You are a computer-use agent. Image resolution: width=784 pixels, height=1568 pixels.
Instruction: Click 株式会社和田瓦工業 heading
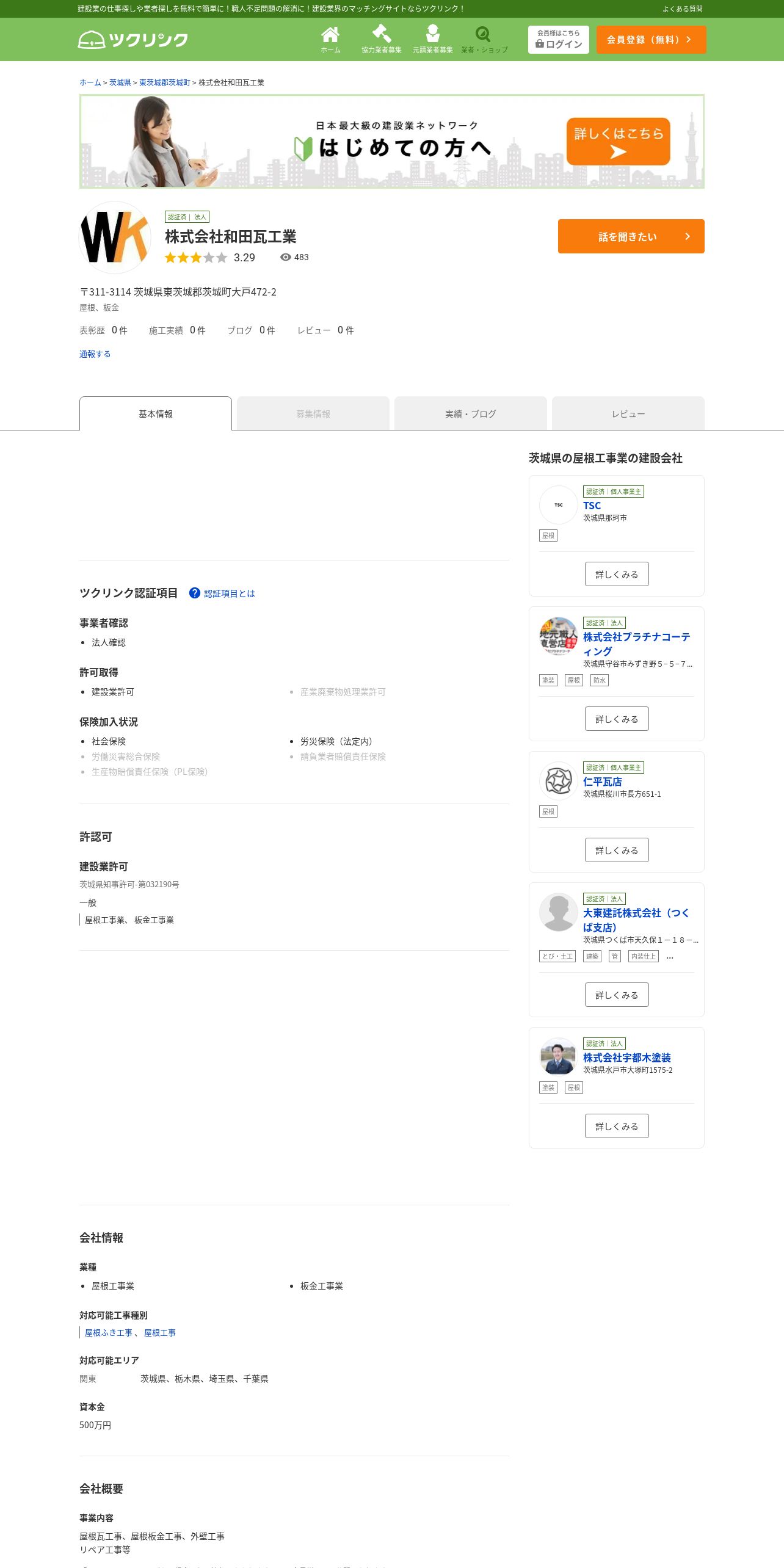[x=231, y=237]
